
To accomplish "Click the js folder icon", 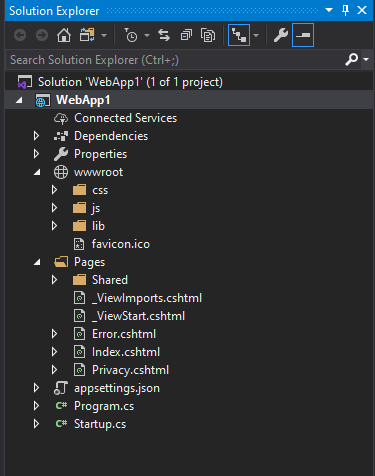I will [x=79, y=208].
